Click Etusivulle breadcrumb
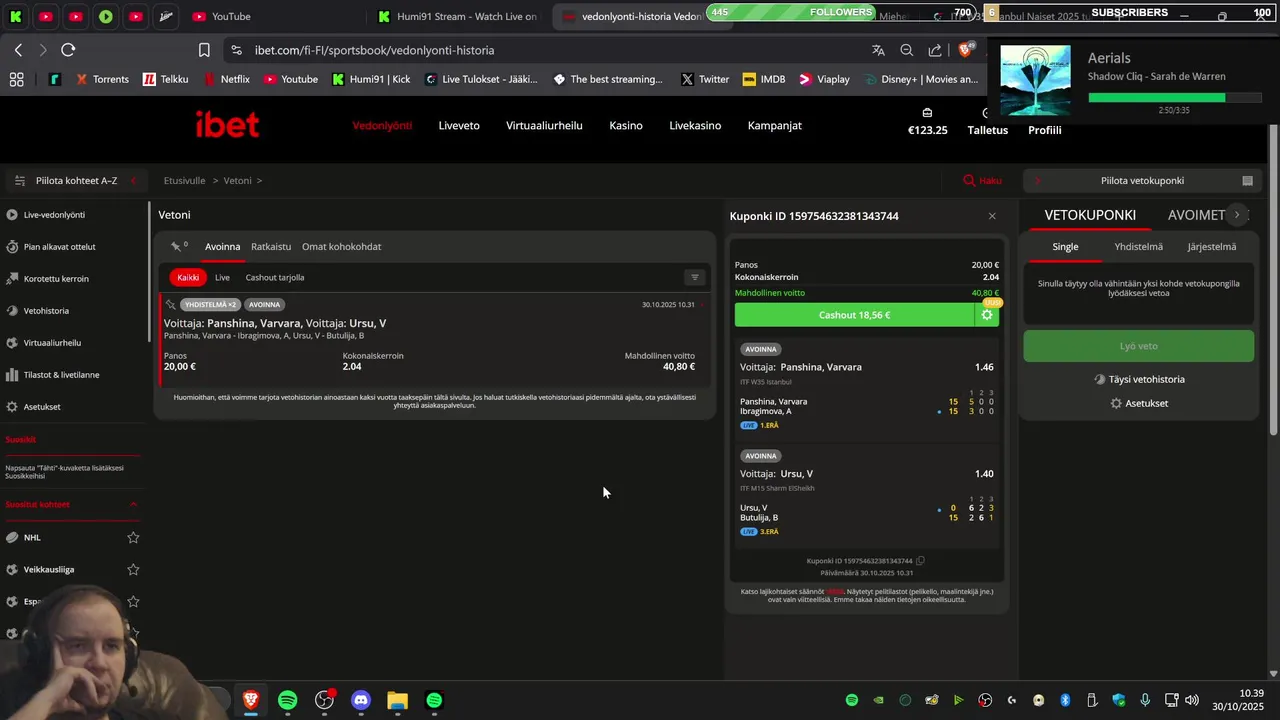1280x720 pixels. pos(184,181)
